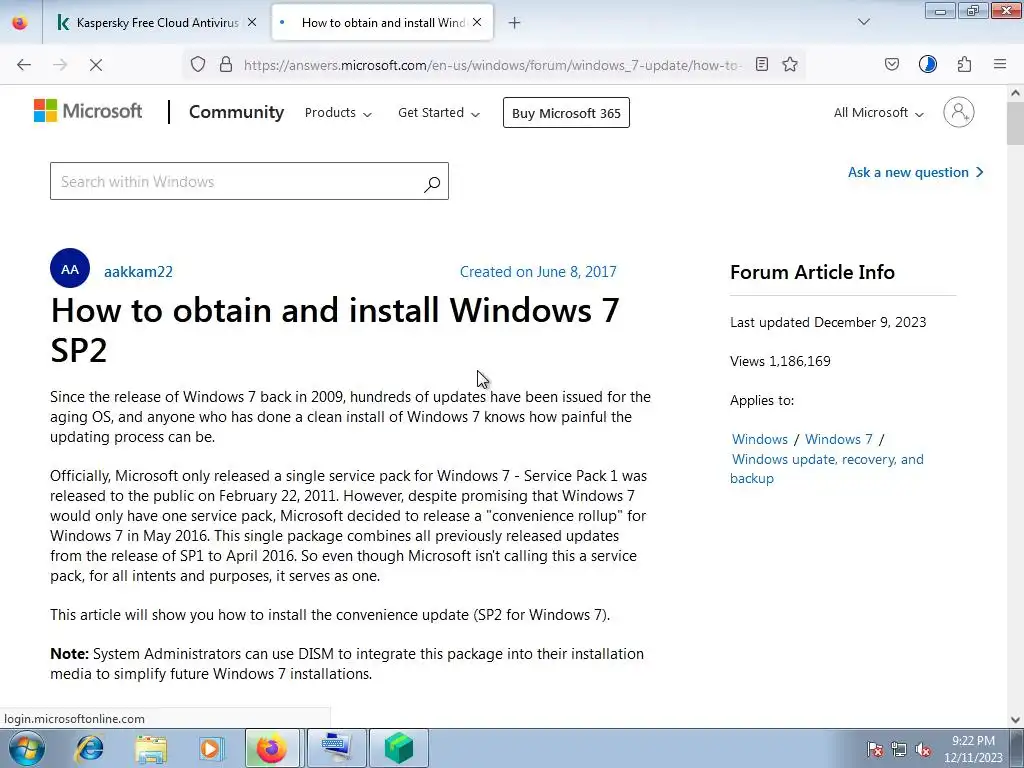Viewport: 1024px width, 768px height.
Task: Click the article title How to obtain and install Windows 7 SP2
Action: tap(335, 330)
